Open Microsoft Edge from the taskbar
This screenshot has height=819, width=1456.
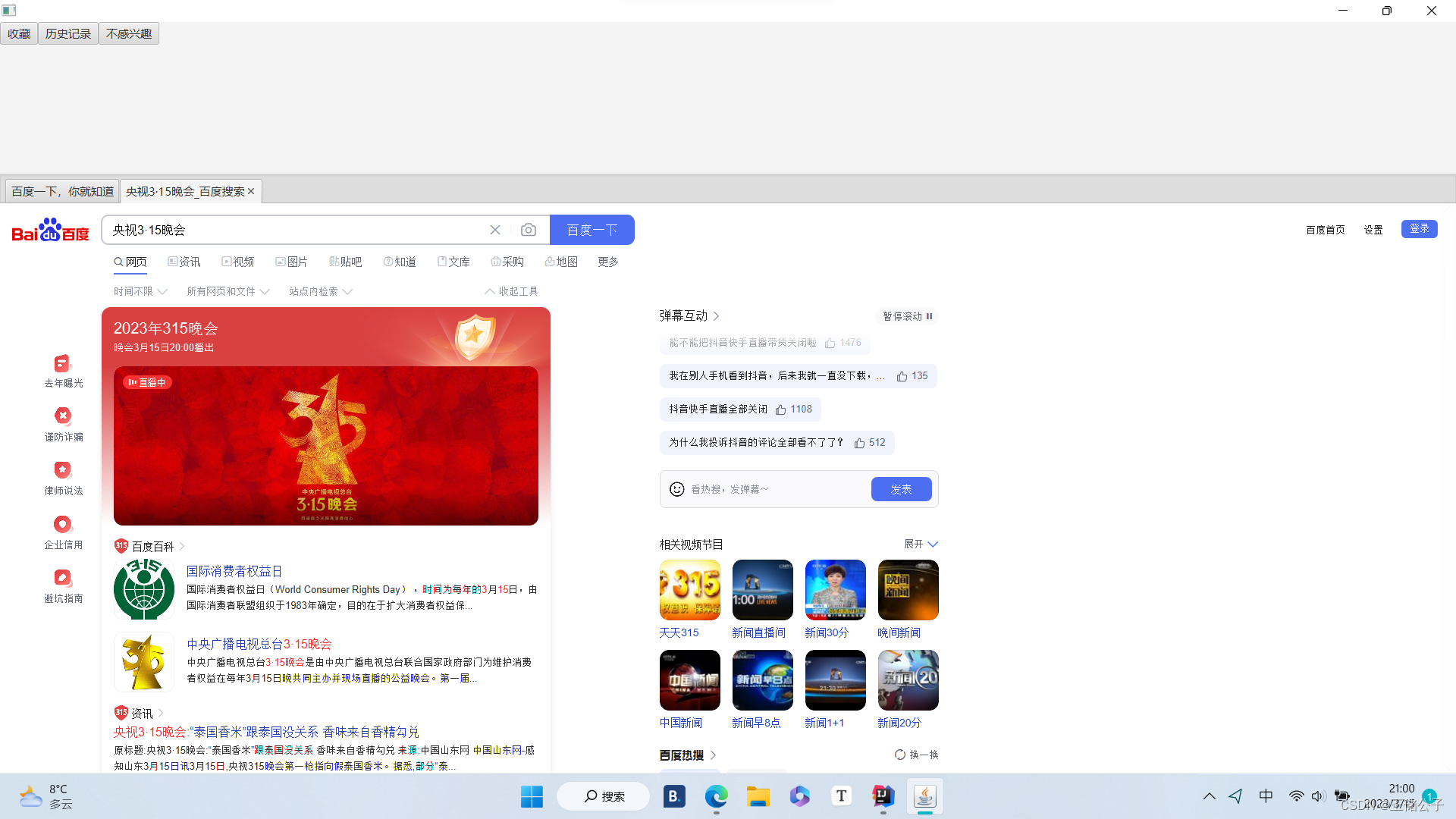point(716,796)
